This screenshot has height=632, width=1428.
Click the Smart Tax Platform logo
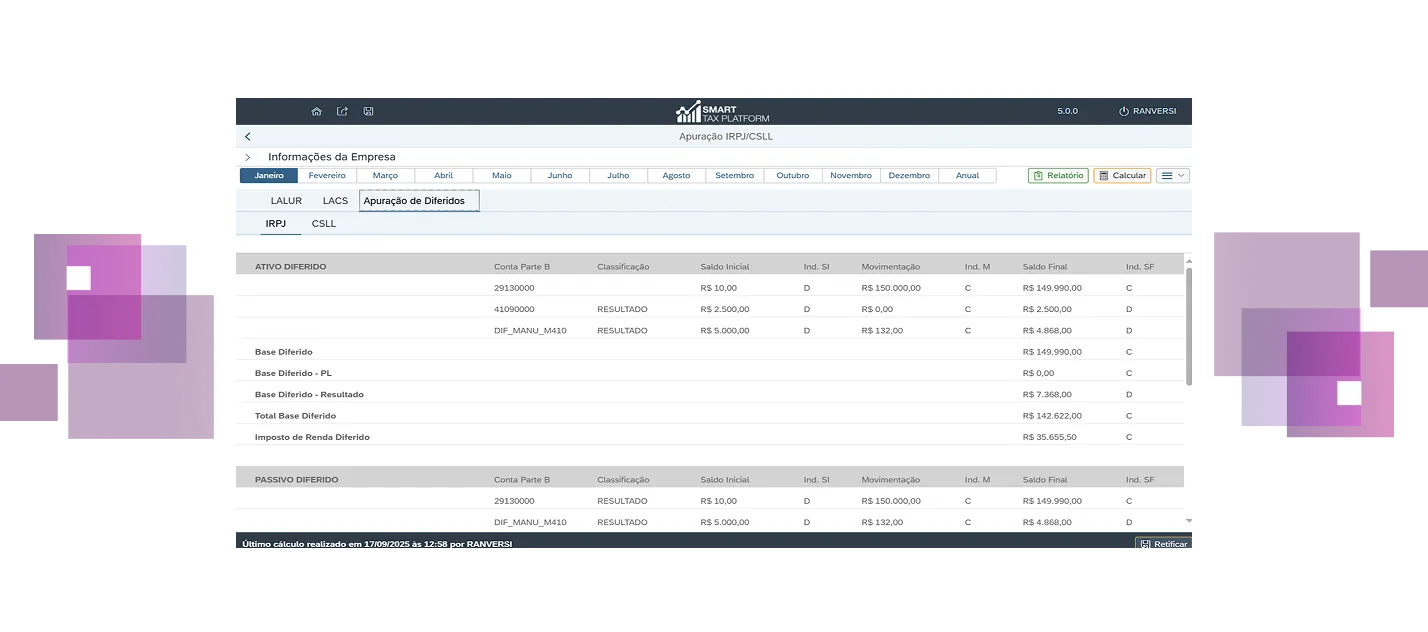point(722,111)
